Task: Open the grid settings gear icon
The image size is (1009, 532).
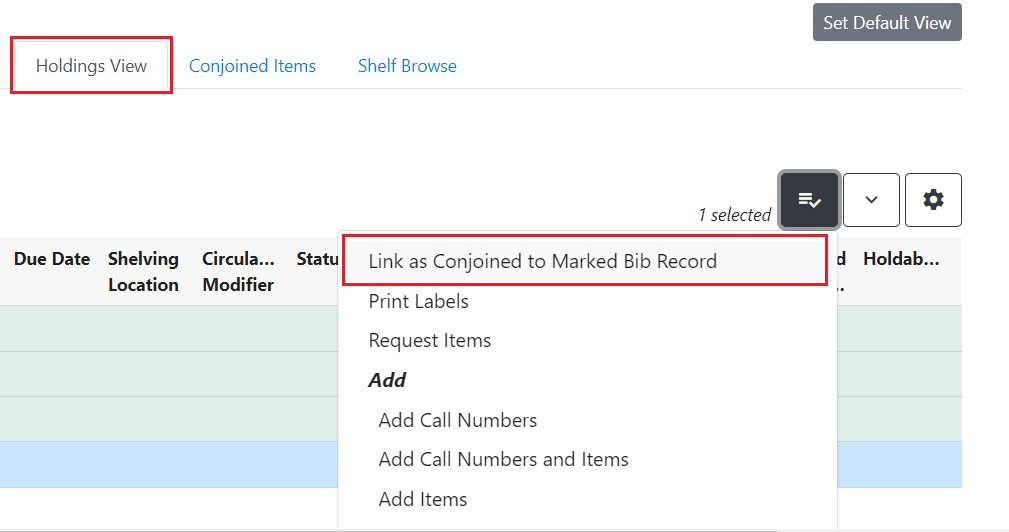Action: [x=933, y=200]
